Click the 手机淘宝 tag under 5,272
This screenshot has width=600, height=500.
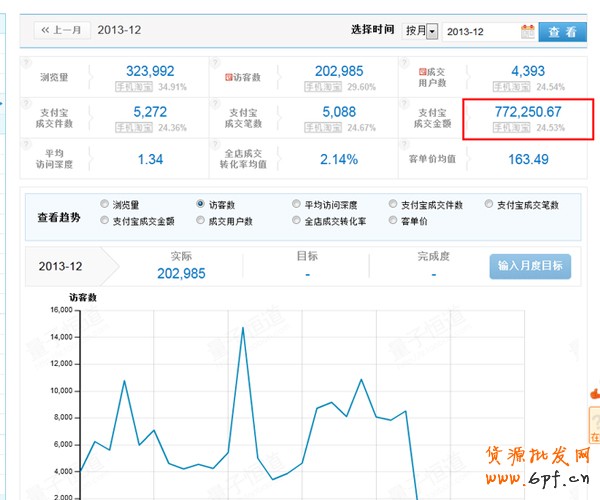coord(134,127)
